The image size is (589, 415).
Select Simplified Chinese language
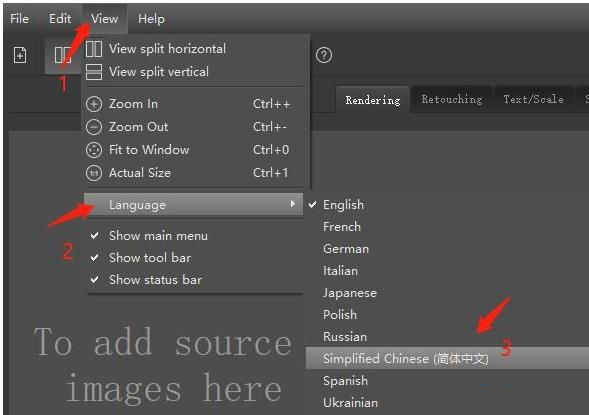tap(447, 359)
